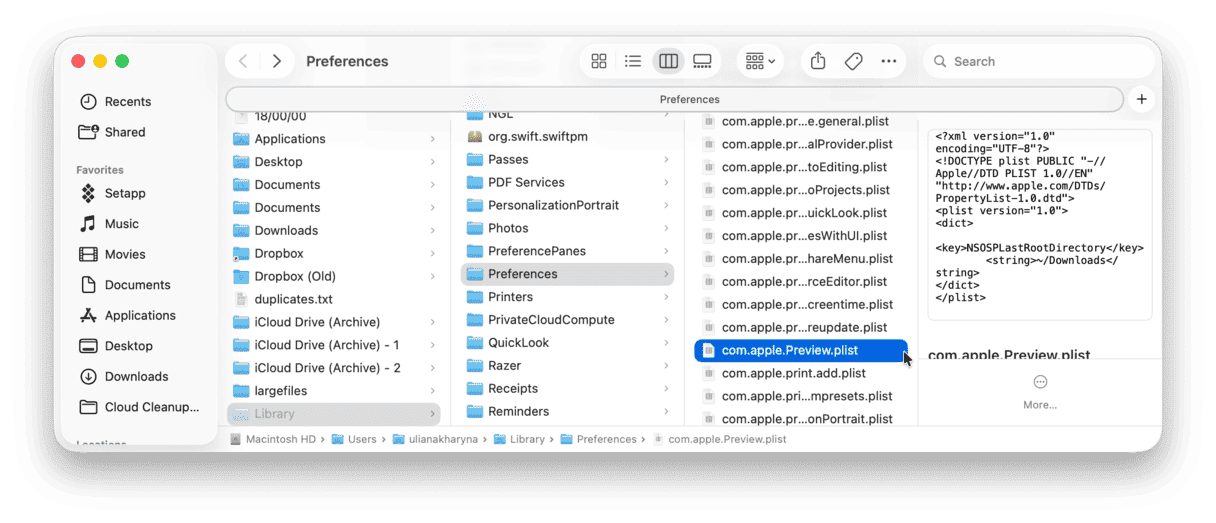
Task: Click Library in path bar
Action: [520, 439]
